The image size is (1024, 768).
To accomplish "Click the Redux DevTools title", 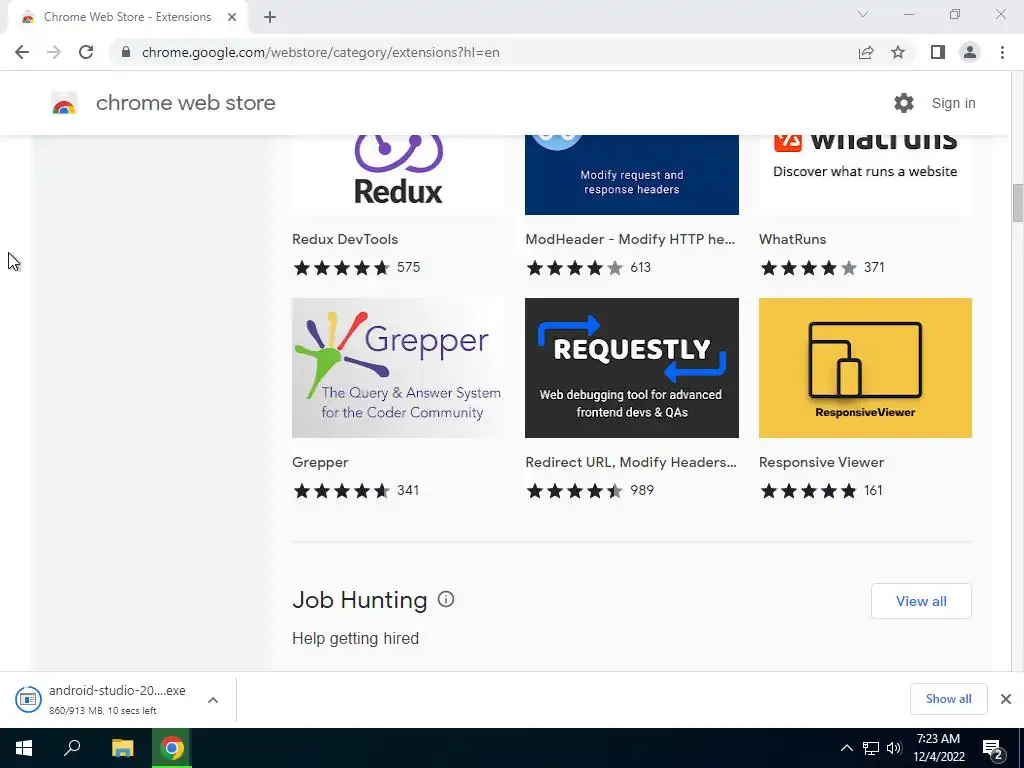I will tap(345, 239).
